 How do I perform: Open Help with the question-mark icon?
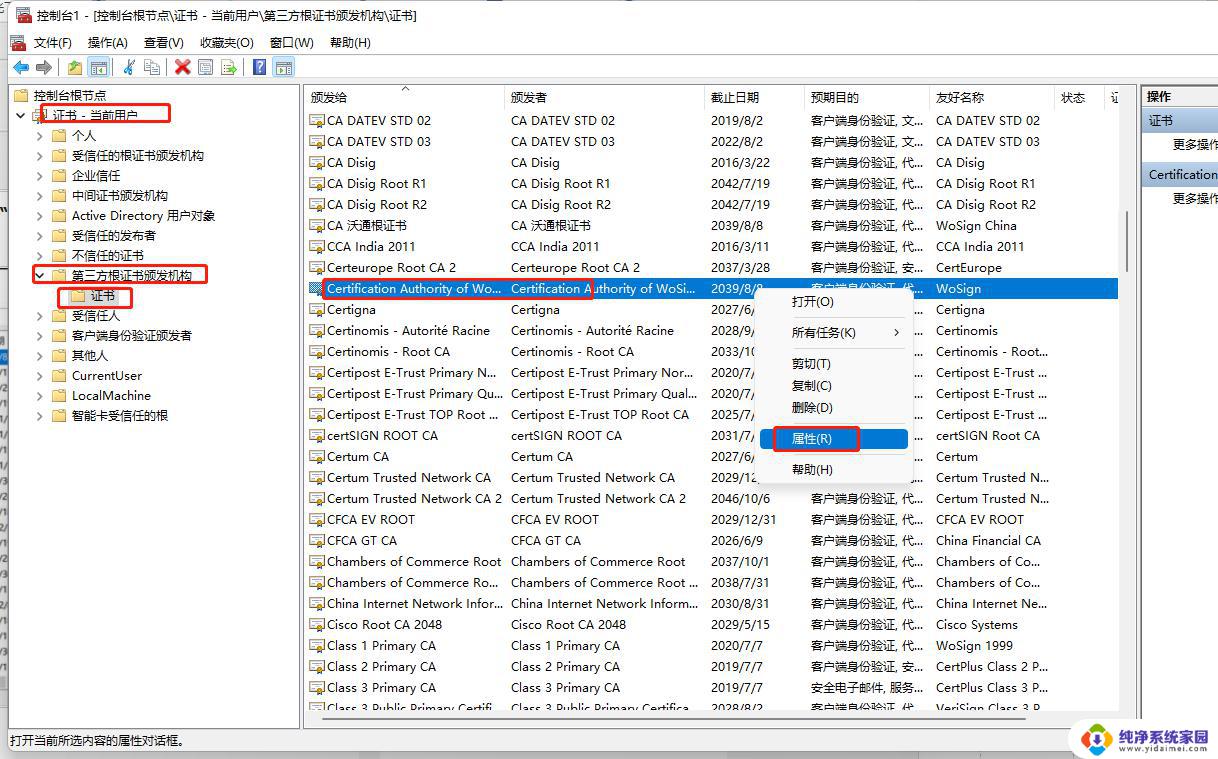click(259, 67)
